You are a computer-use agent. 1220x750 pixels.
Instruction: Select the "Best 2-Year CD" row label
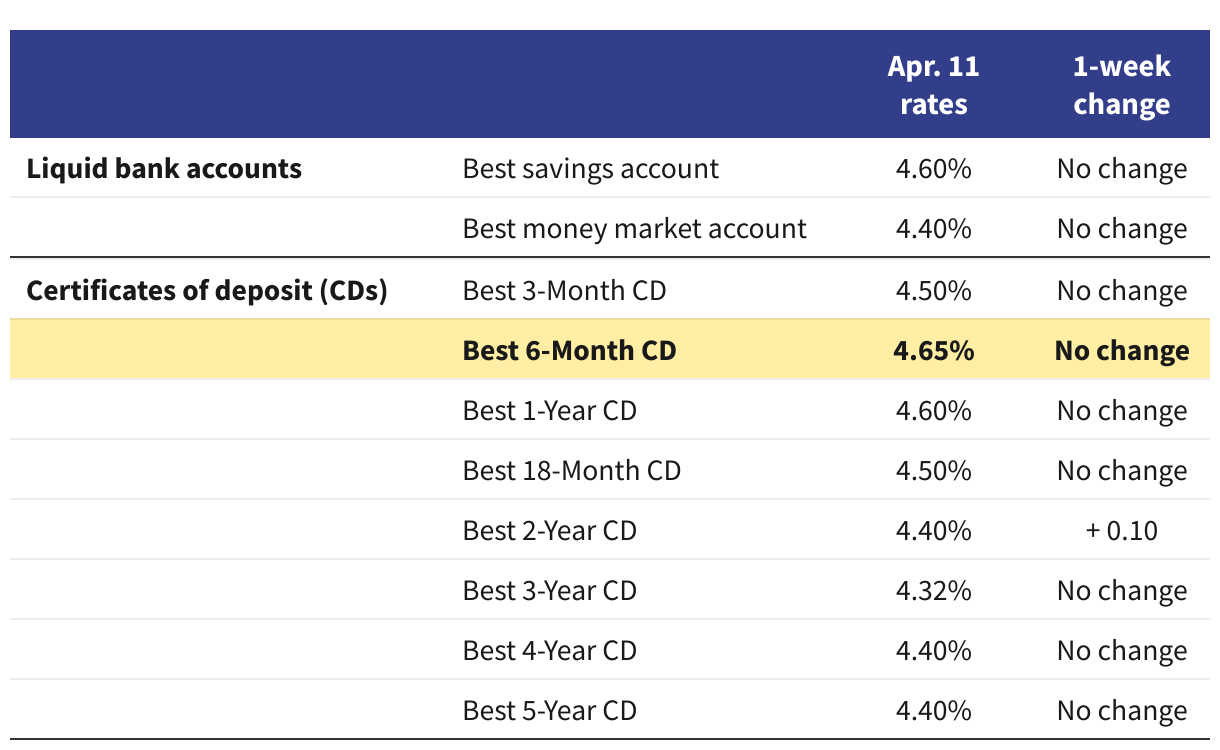[x=549, y=530]
